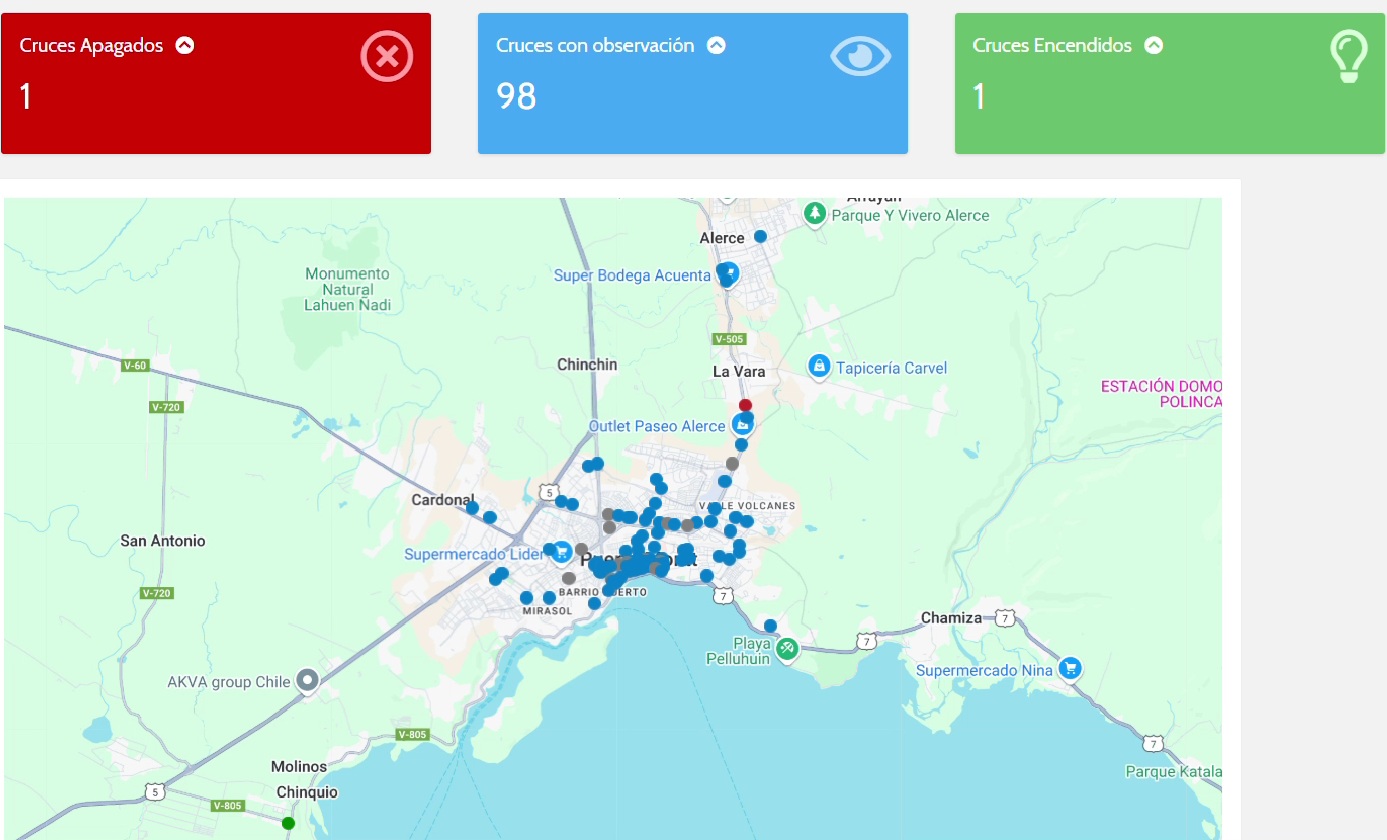Open the Parque Y Vivero Alerce pin

pos(816,213)
